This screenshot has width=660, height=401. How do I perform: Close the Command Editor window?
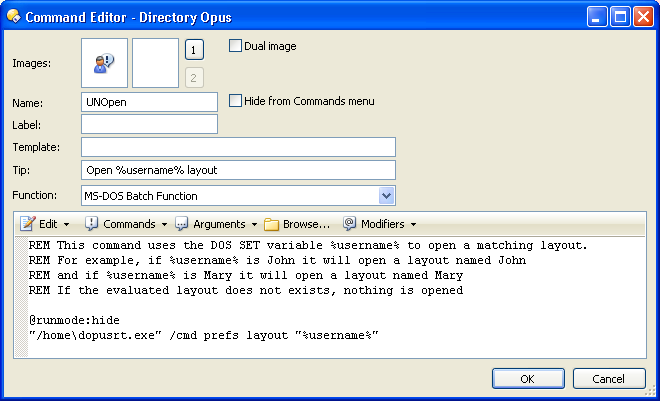click(643, 17)
